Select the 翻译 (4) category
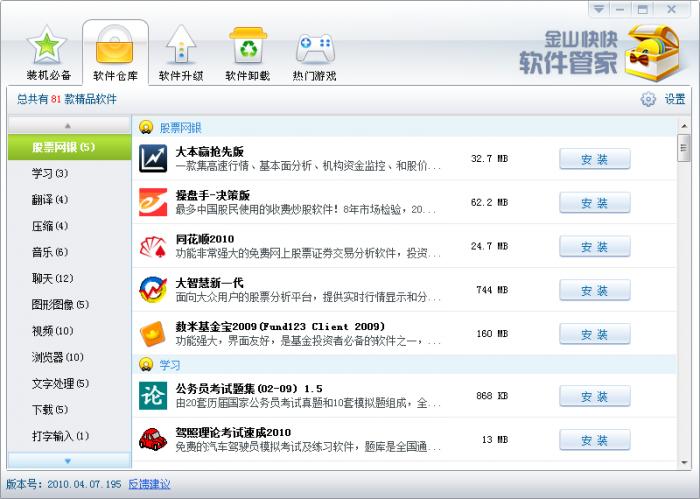This screenshot has width=700, height=499. (x=70, y=200)
